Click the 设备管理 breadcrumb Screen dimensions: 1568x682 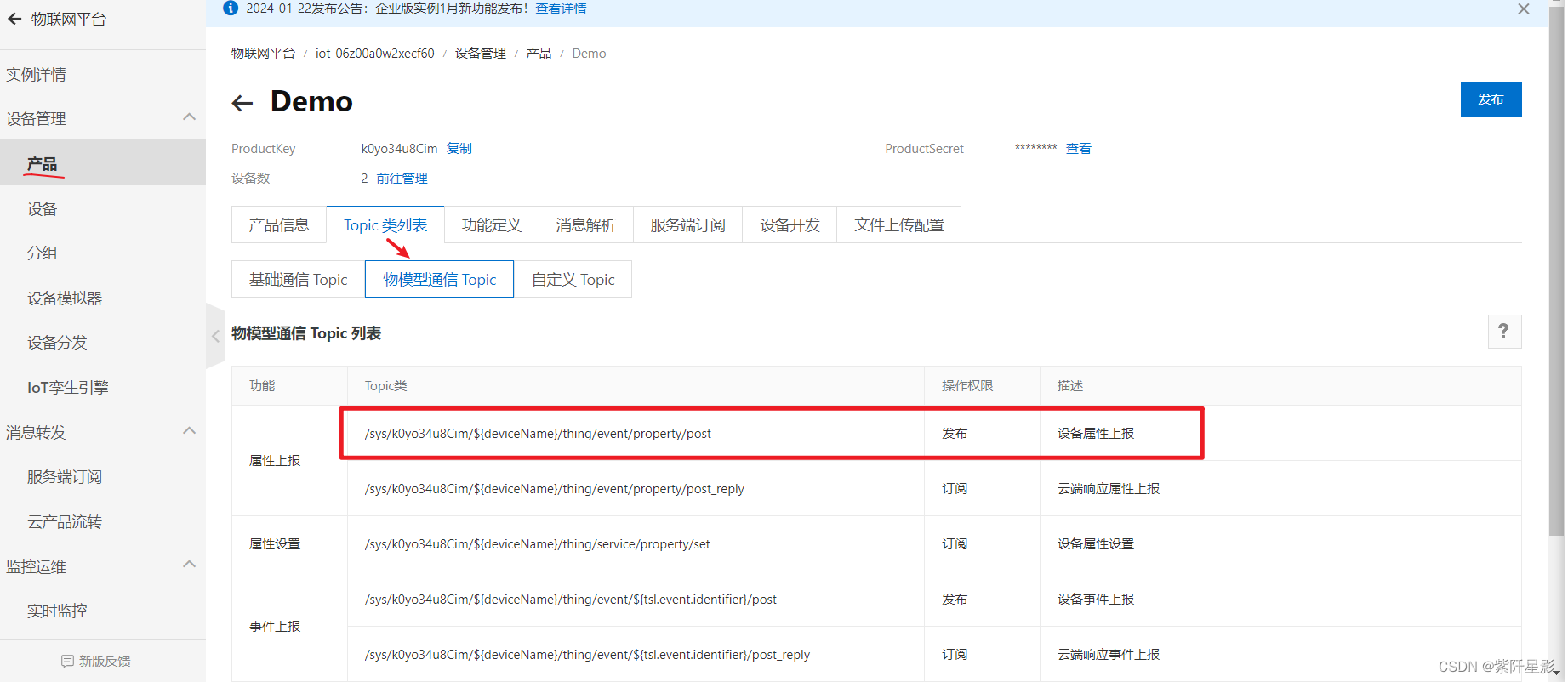coord(481,54)
